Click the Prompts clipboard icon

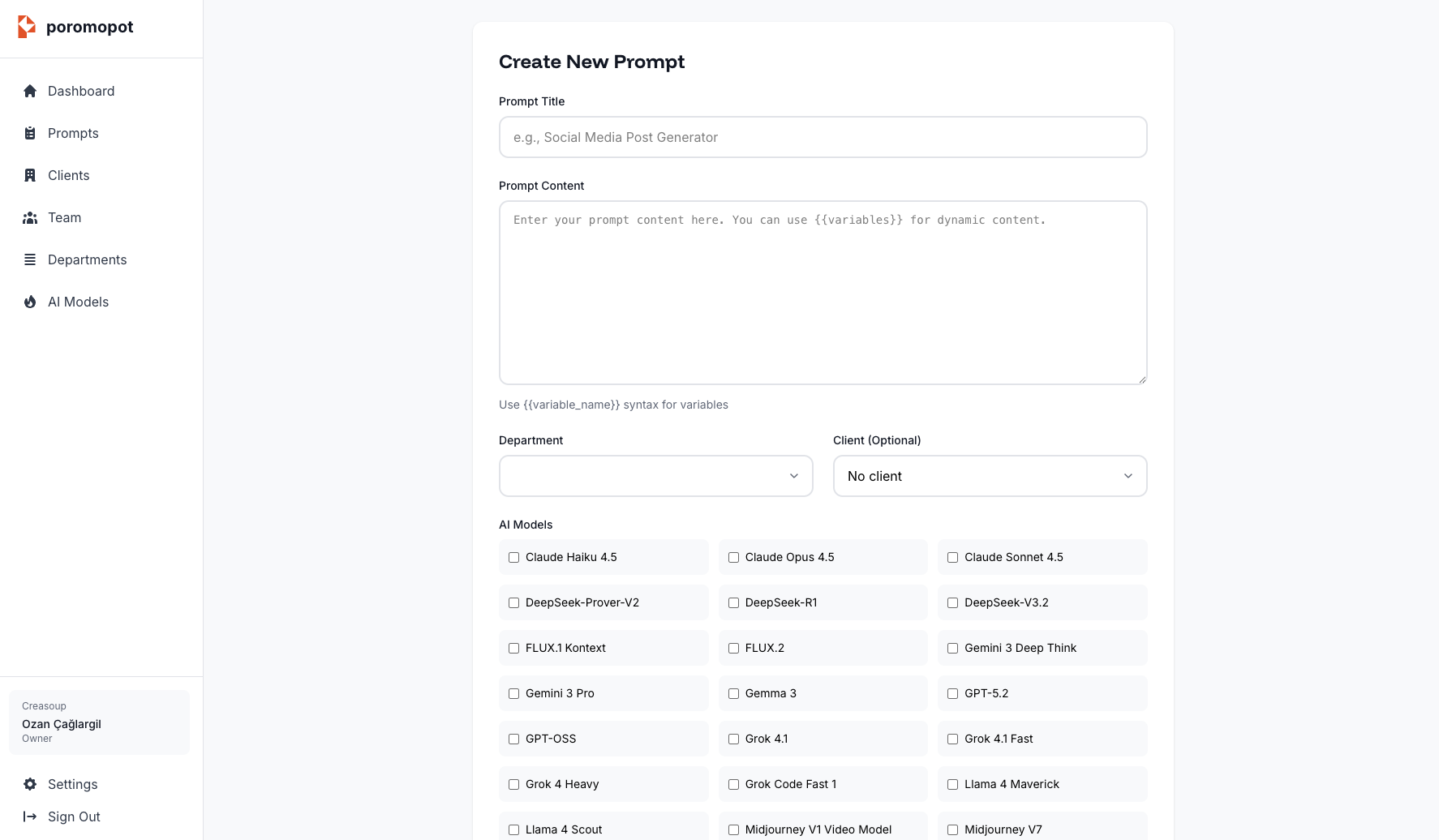pyautogui.click(x=30, y=133)
